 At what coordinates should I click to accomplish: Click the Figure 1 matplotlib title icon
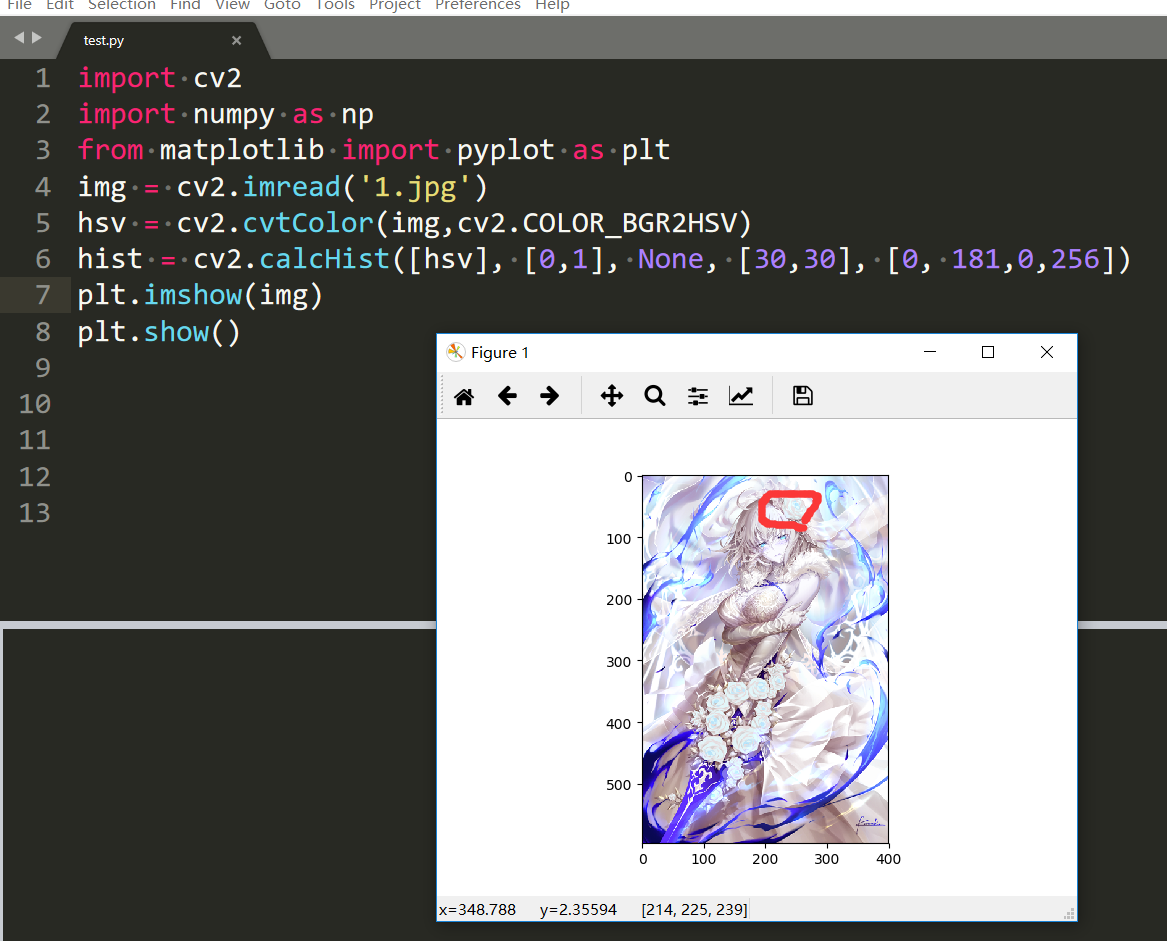tap(455, 352)
